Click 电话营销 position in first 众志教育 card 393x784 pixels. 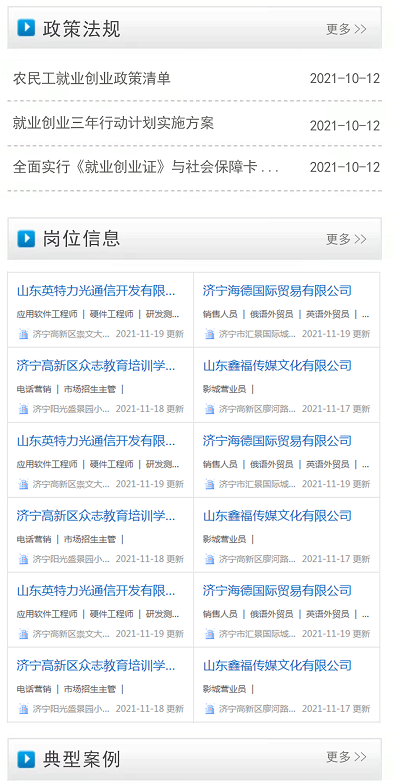click(x=34, y=389)
